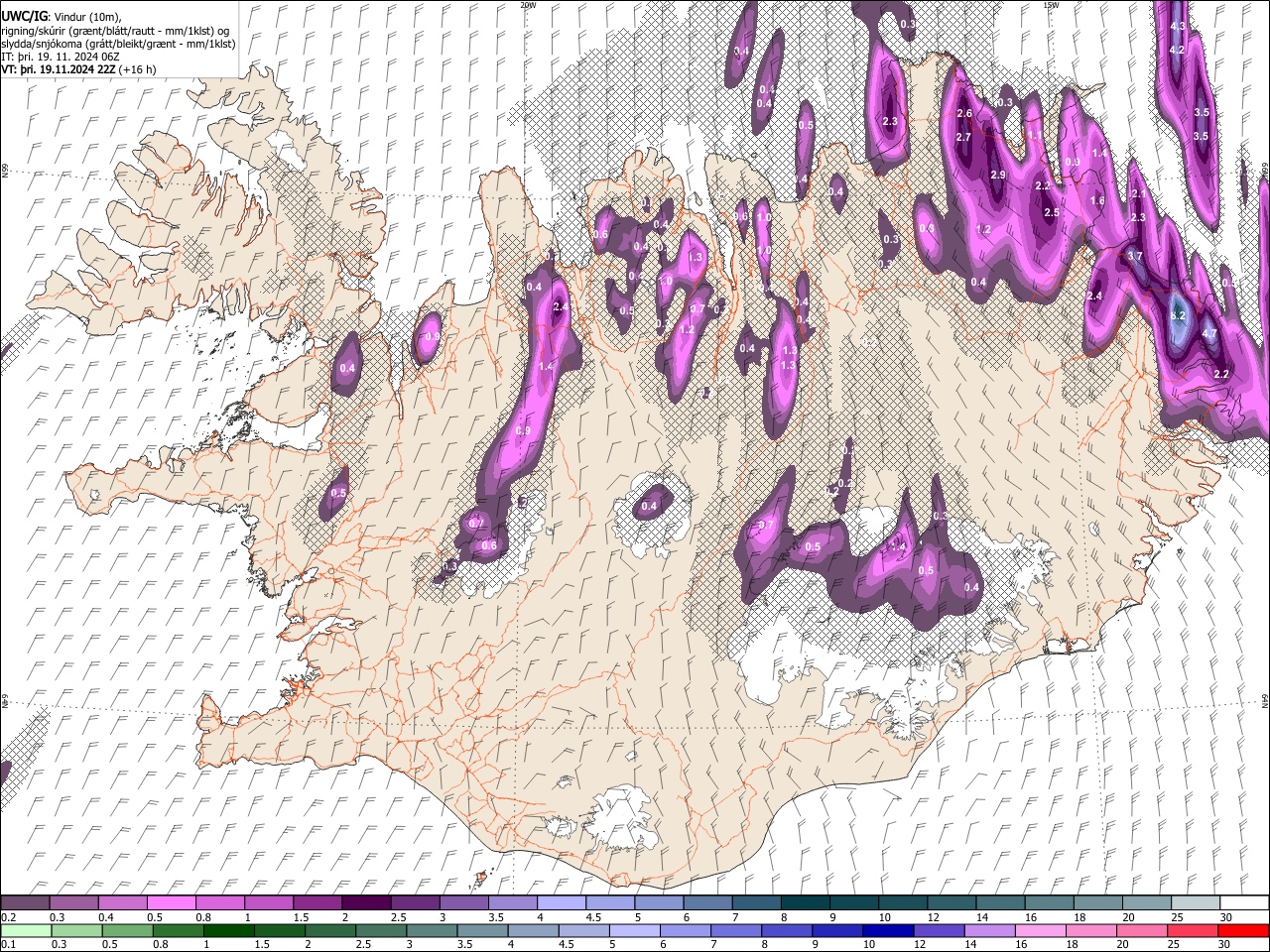Image resolution: width=1270 pixels, height=952 pixels.
Task: Pick the light lavender swatch labelled 4 in purple row
Action: point(562,902)
